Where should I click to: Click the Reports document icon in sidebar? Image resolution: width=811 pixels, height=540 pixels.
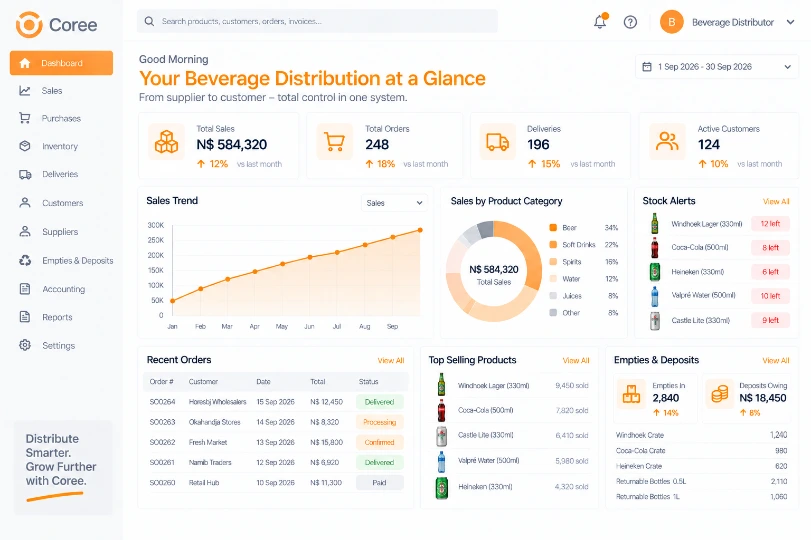[25, 317]
